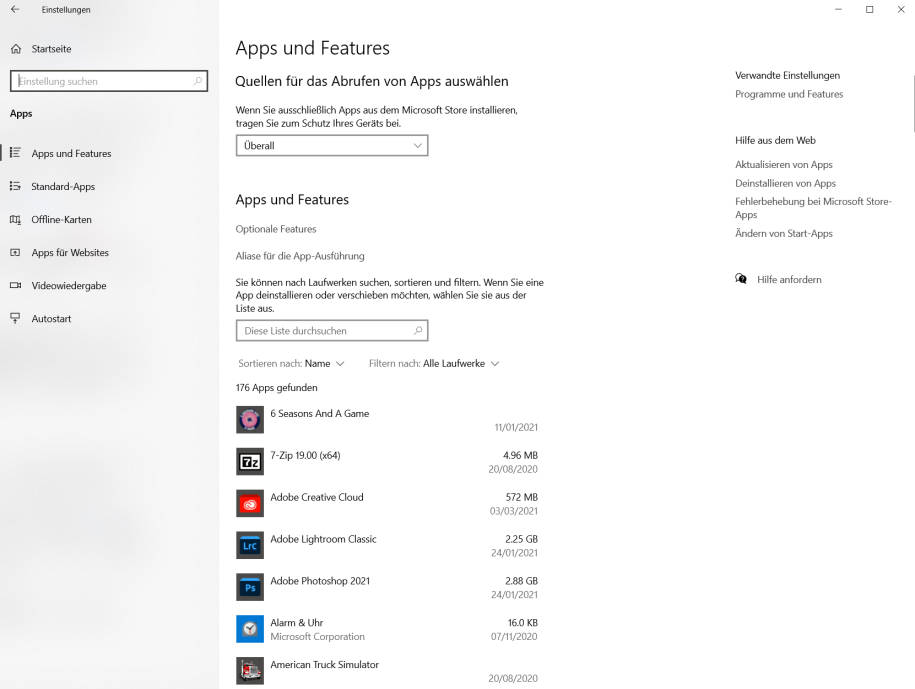The width and height of the screenshot is (915, 689).
Task: Click the magnifier in Diese Liste durchsuchen
Action: (x=418, y=330)
